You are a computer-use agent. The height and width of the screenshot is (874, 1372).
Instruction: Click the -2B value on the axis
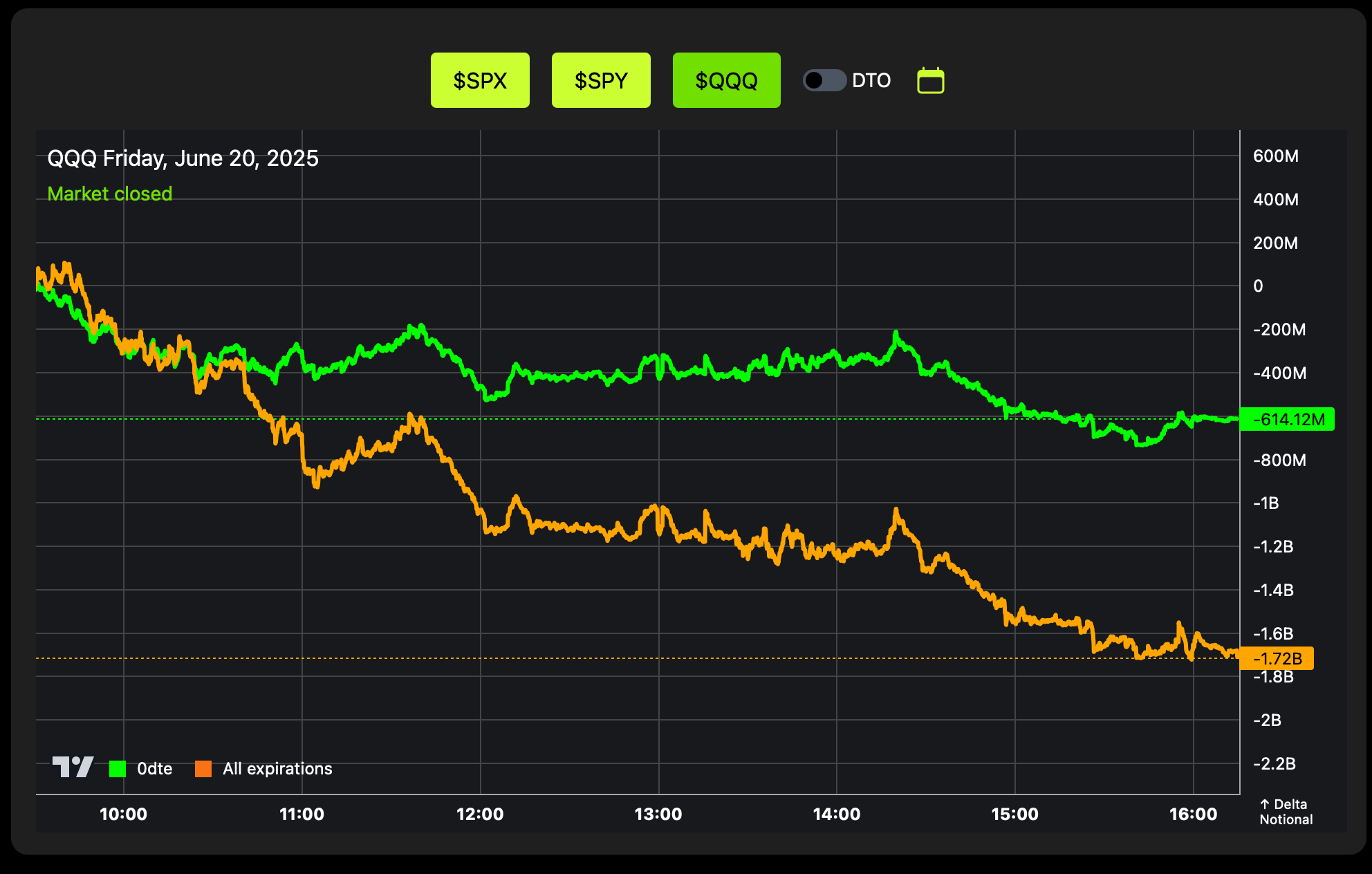click(x=1267, y=720)
